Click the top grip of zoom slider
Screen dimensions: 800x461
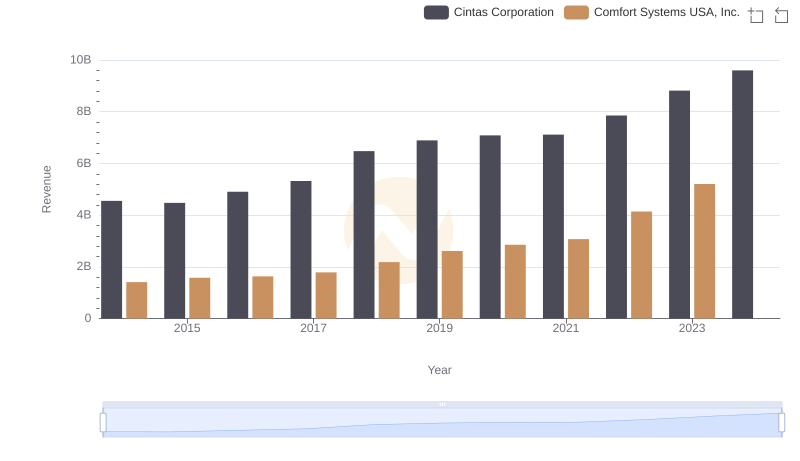[442, 404]
